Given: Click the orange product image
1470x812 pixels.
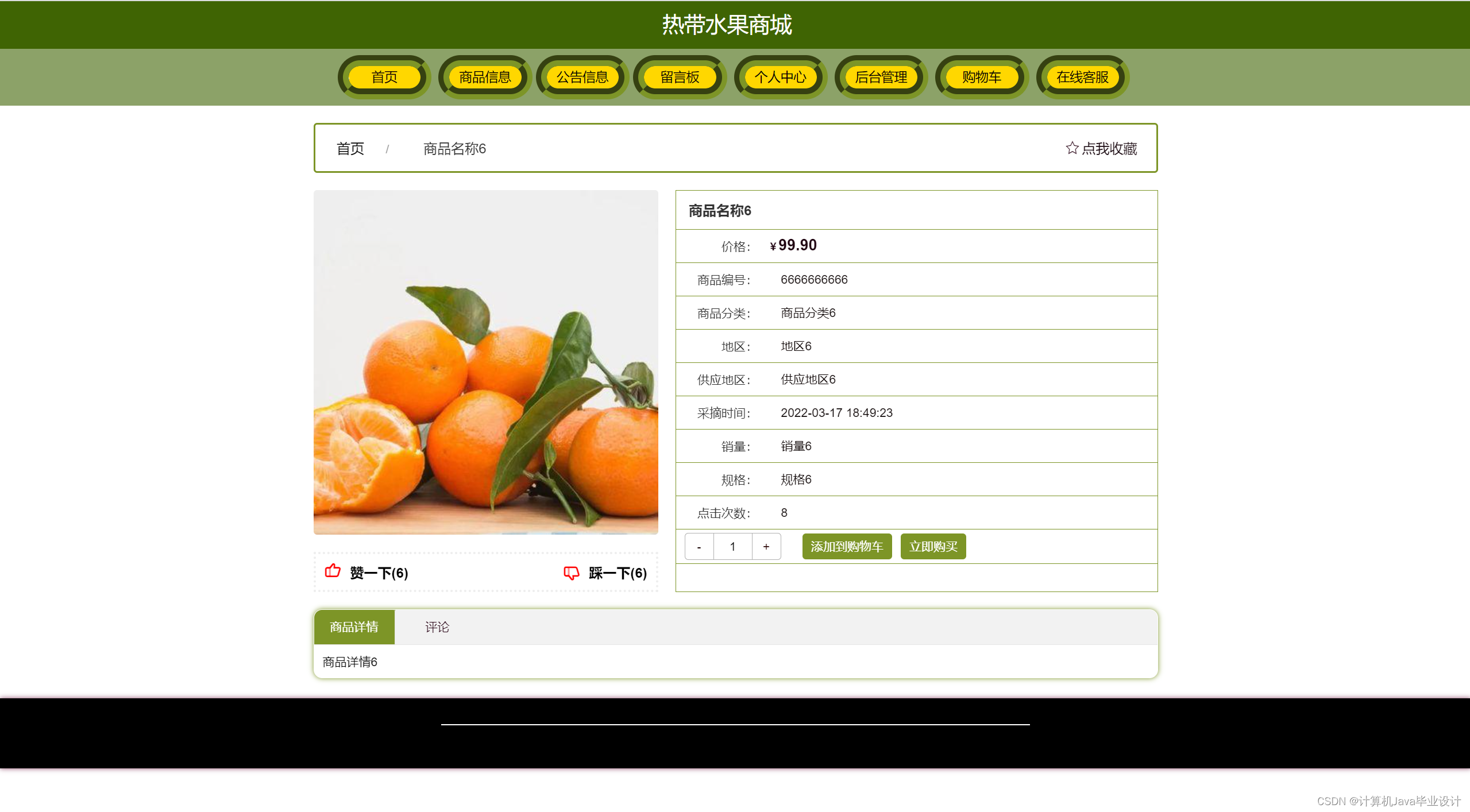Looking at the screenshot, I should tap(485, 362).
